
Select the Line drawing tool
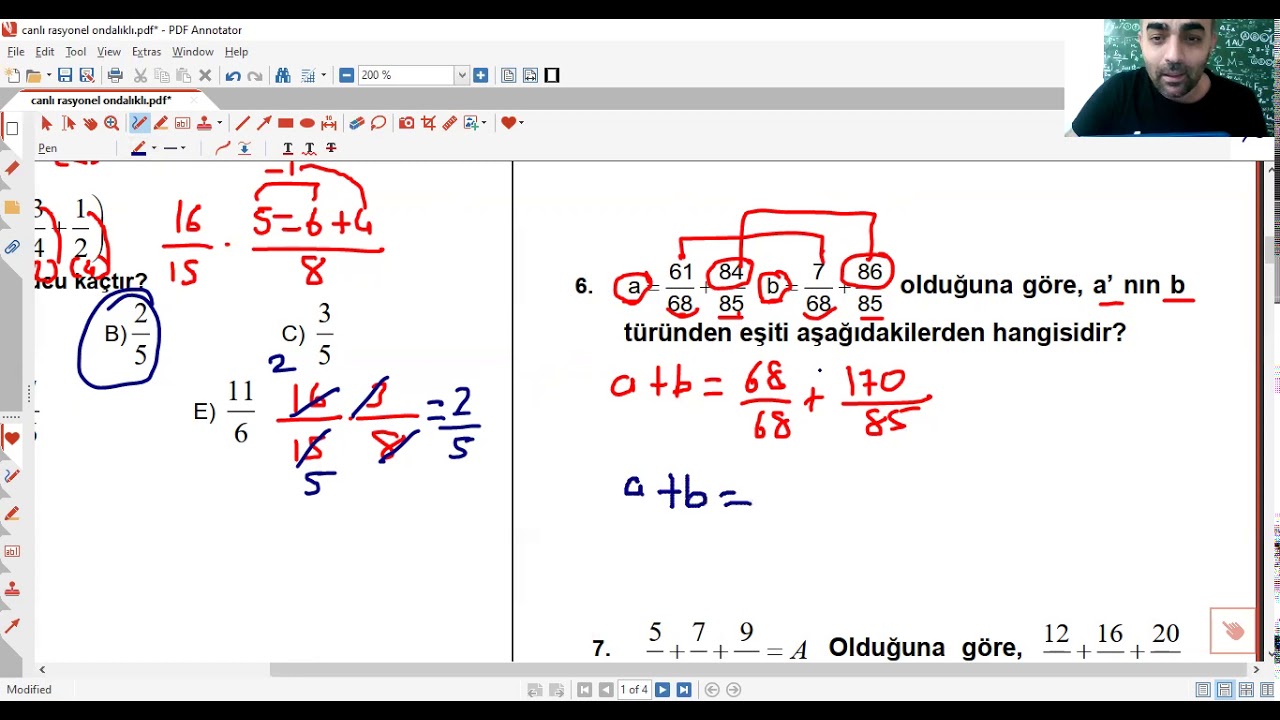(242, 123)
